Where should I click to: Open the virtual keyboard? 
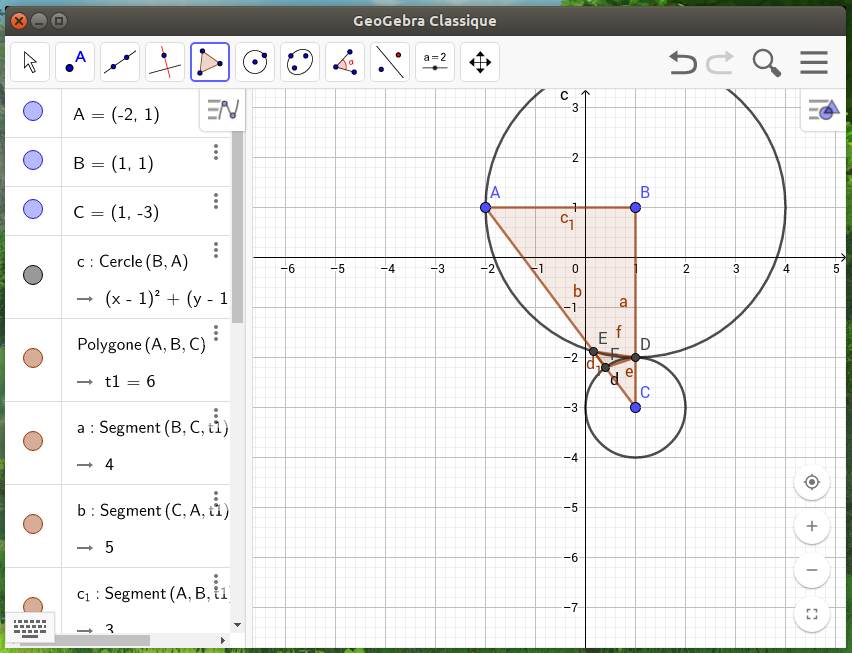(x=32, y=627)
